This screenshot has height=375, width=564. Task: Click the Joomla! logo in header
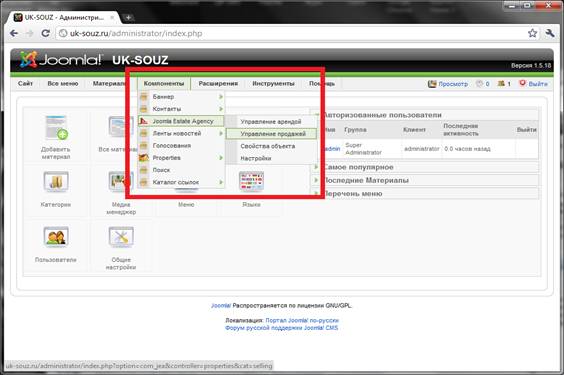click(60, 59)
